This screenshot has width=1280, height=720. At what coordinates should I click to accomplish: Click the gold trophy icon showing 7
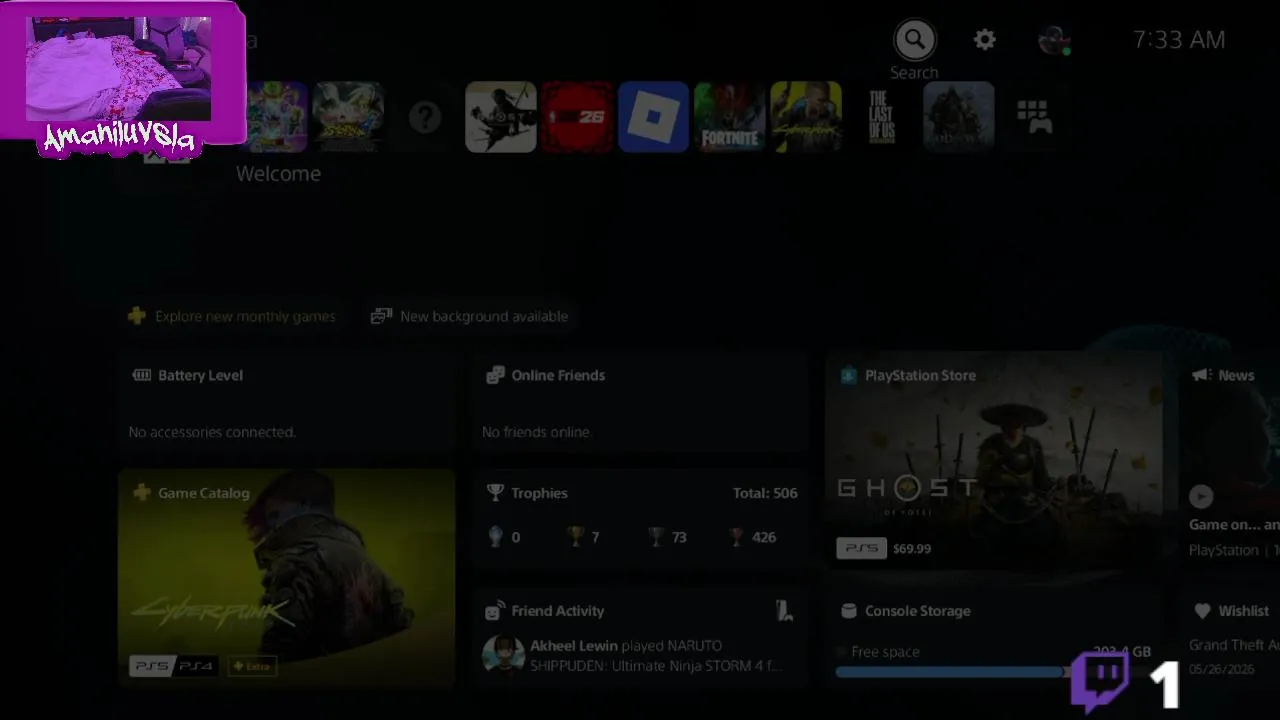point(575,537)
